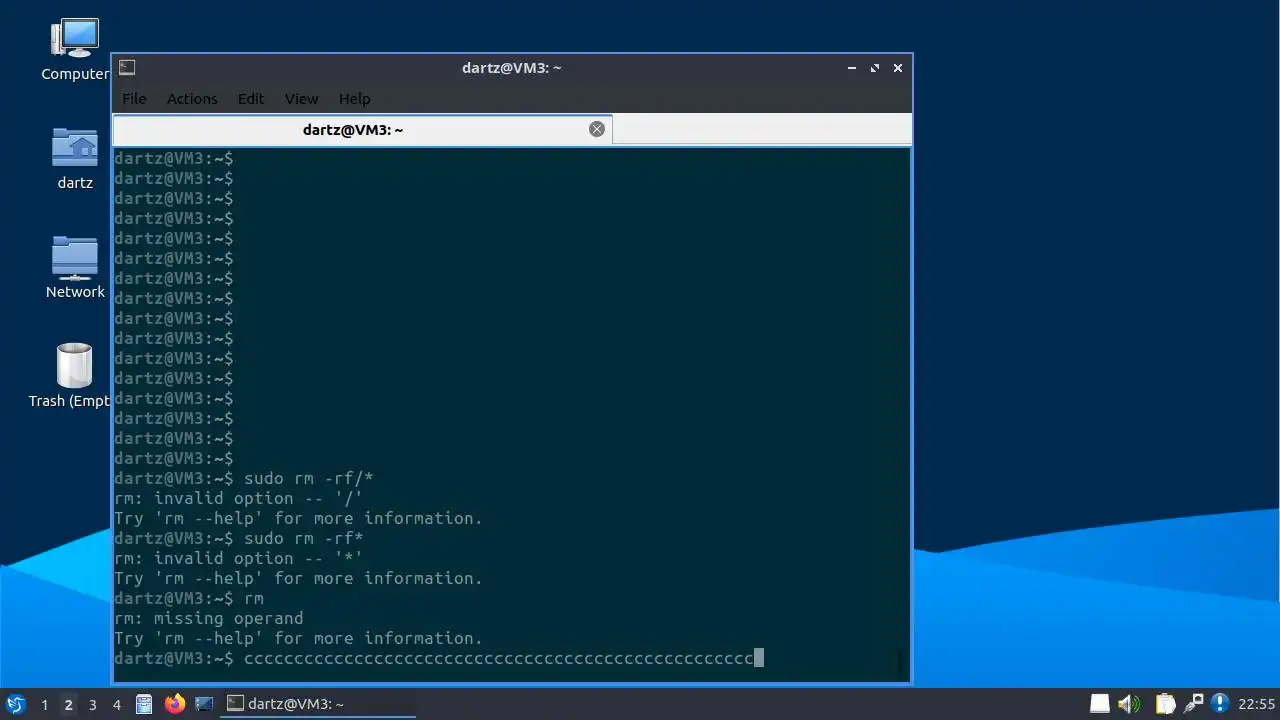The image size is (1280, 720).
Task: Click the 22:55 clock
Action: point(1257,704)
